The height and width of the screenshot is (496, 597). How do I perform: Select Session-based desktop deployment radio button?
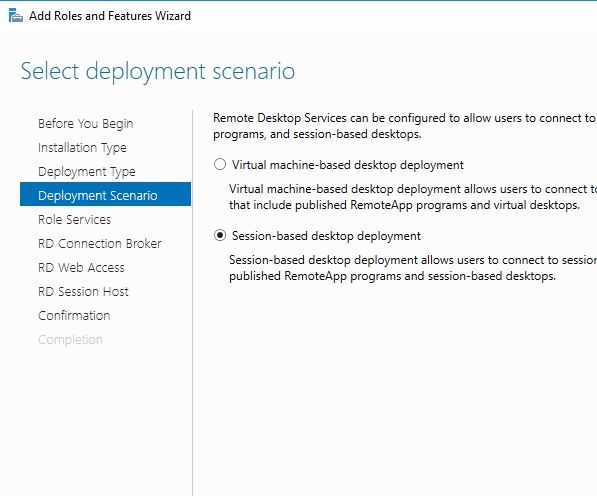[x=220, y=236]
